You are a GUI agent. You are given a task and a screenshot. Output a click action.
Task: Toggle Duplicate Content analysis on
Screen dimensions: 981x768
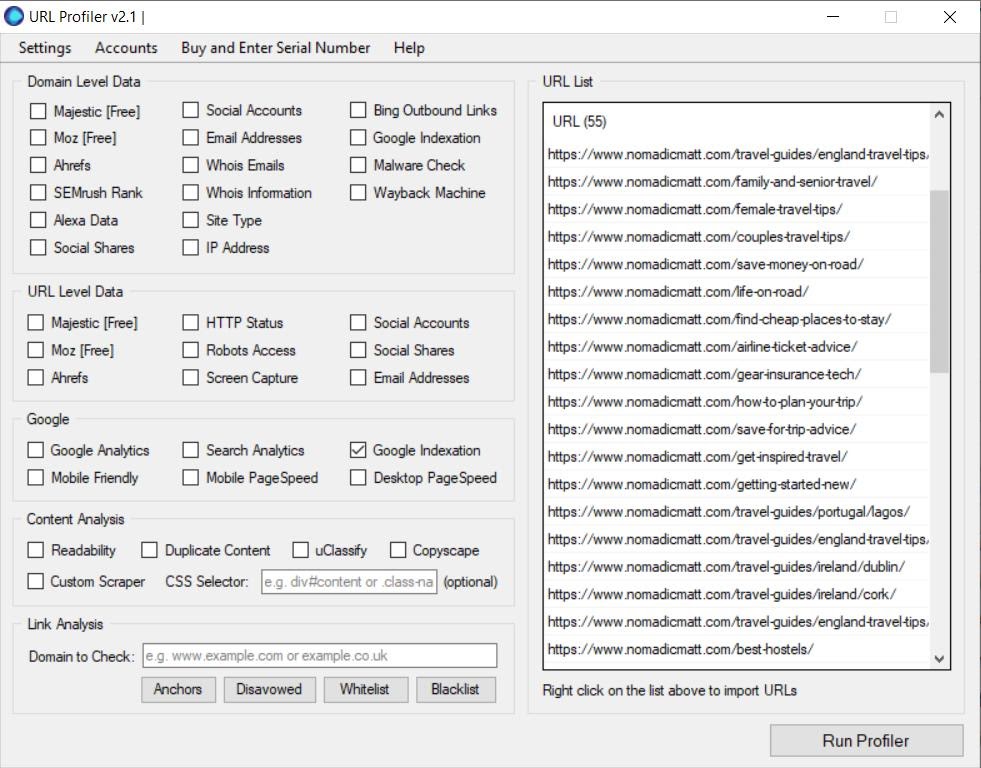[149, 550]
